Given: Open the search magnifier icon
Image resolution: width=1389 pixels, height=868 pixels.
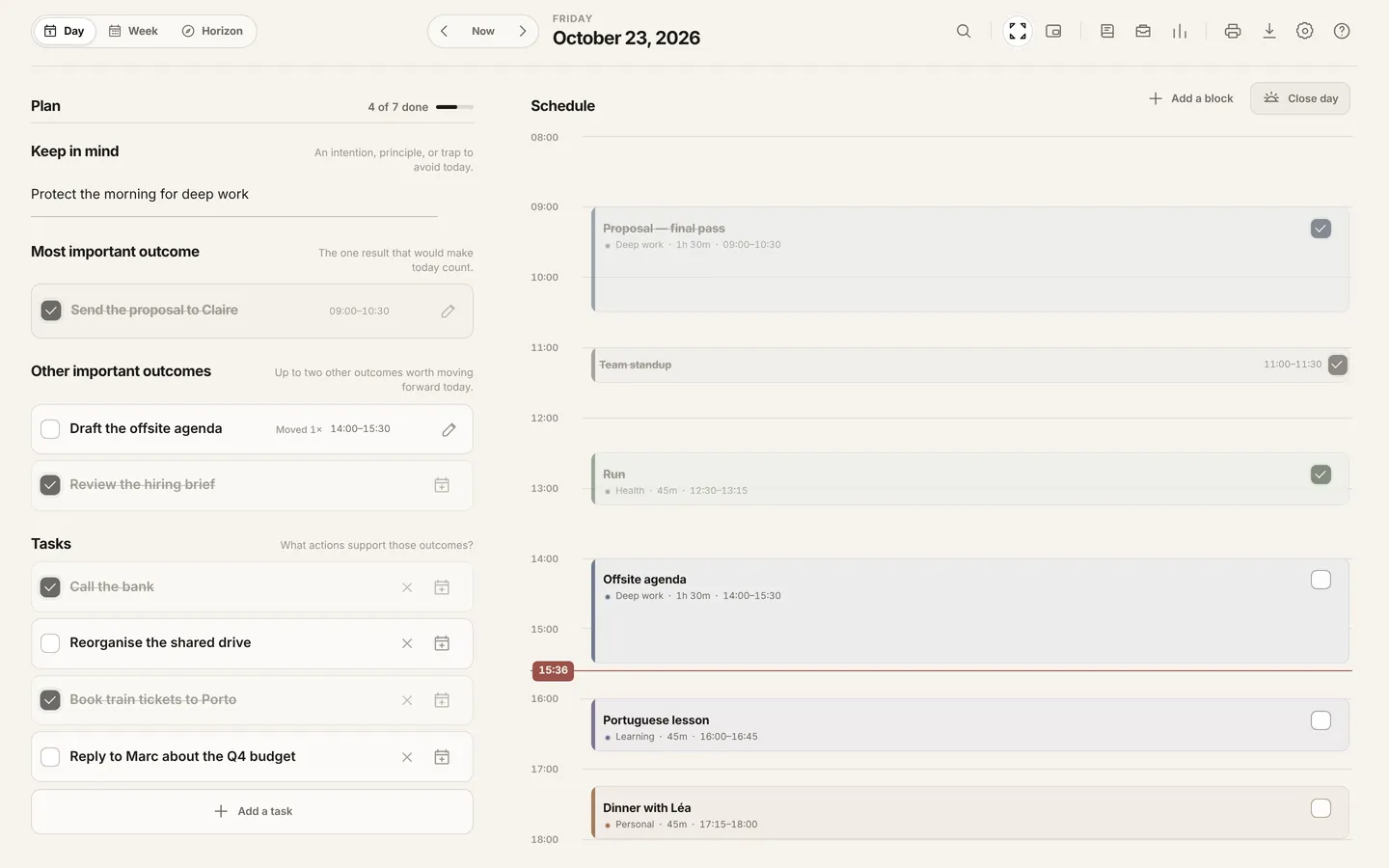Looking at the screenshot, I should click(964, 31).
